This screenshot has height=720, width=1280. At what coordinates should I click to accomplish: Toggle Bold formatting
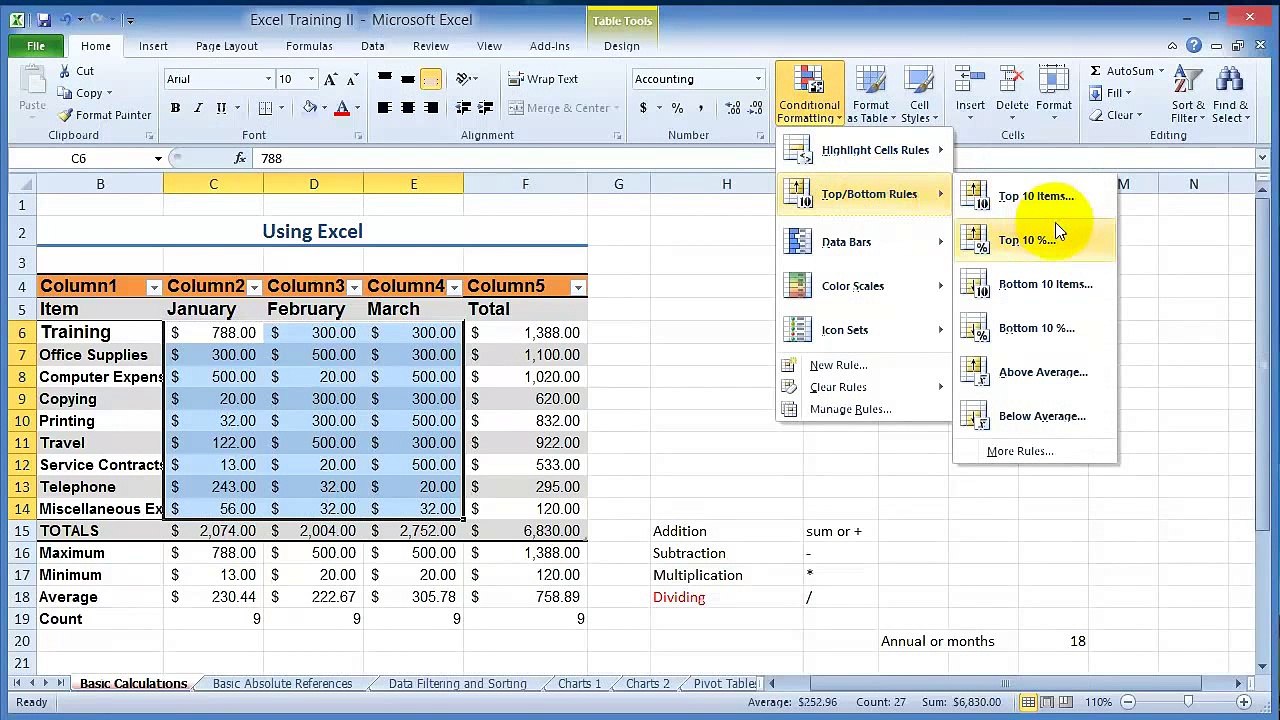click(x=175, y=108)
